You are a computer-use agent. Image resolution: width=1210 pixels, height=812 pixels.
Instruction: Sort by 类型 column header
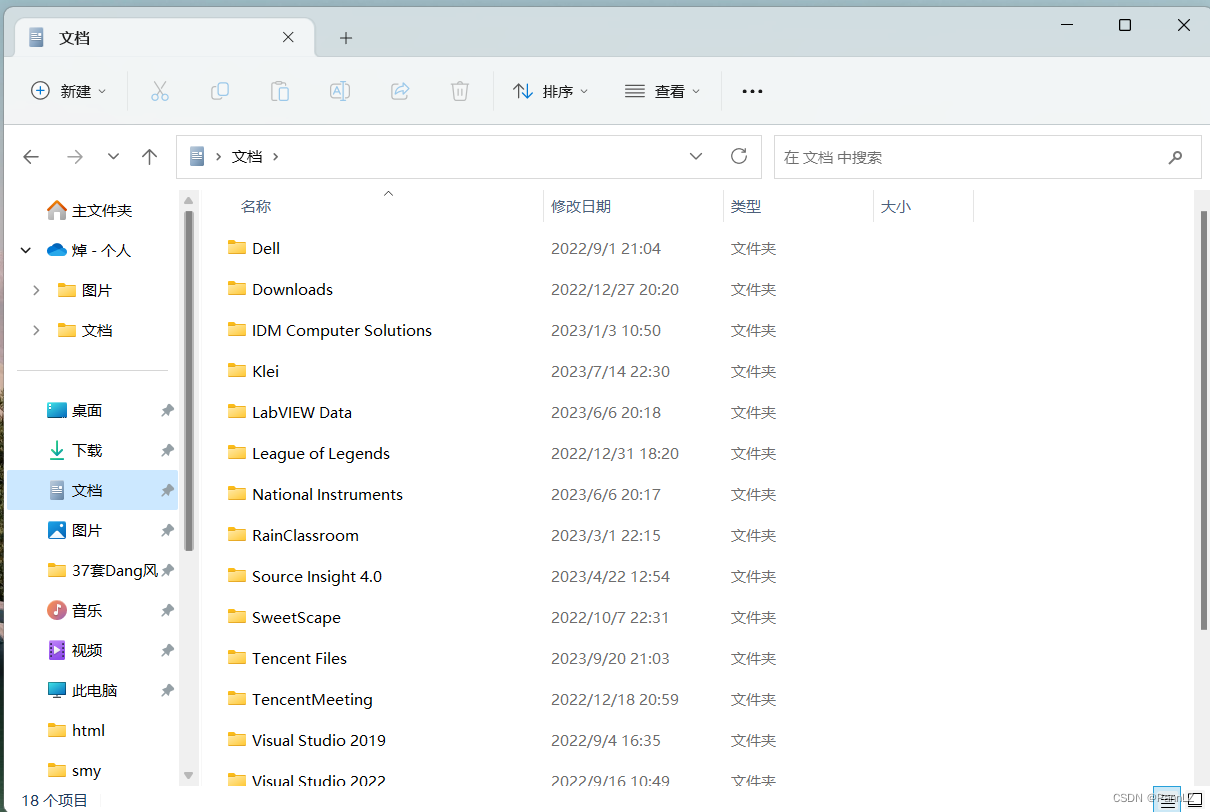798,206
